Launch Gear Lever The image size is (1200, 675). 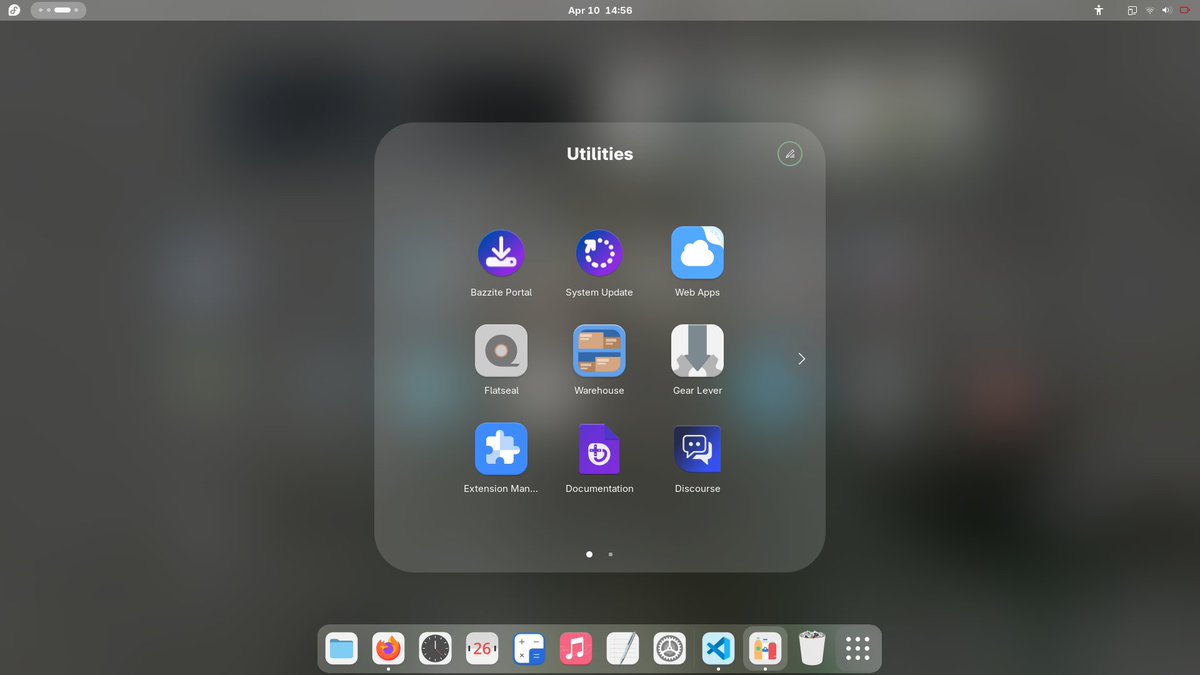[697, 351]
